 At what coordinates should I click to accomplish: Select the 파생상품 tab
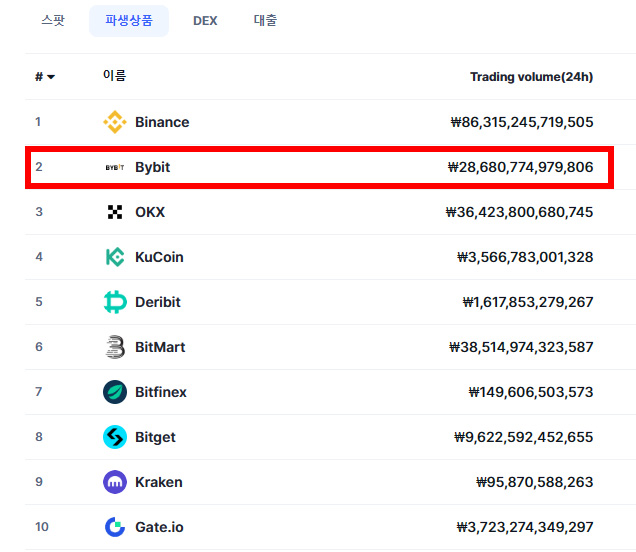coord(129,21)
